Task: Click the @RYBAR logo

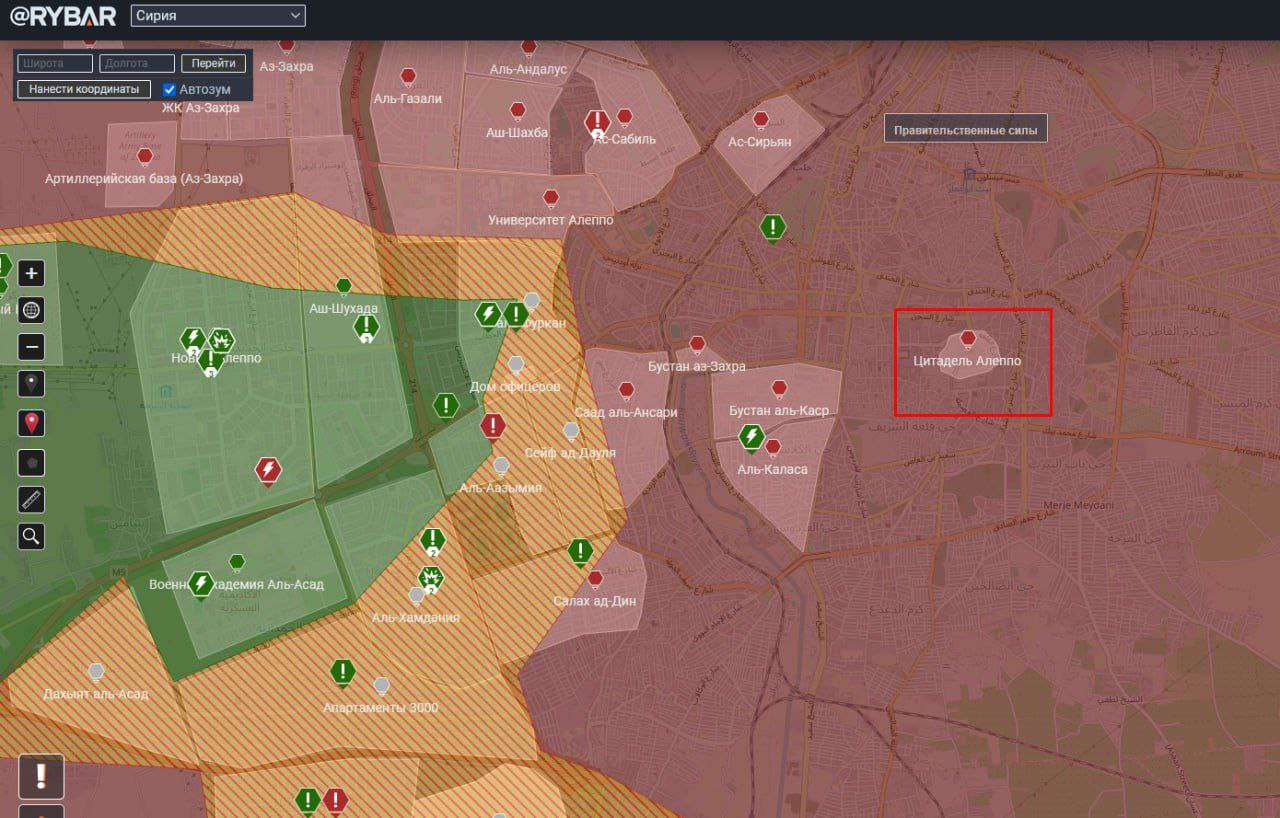Action: [62, 16]
